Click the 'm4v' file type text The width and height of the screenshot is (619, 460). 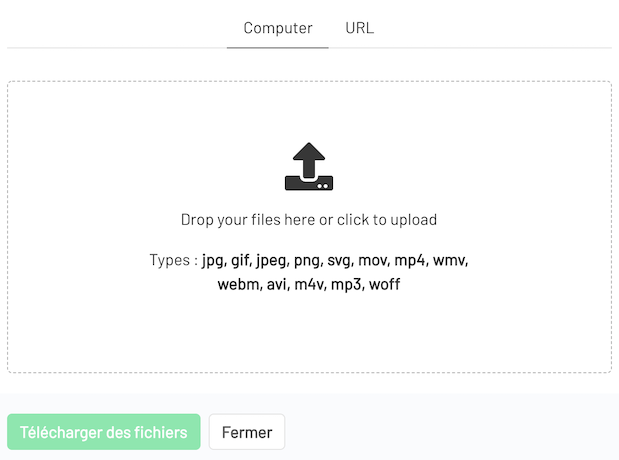[309, 285]
